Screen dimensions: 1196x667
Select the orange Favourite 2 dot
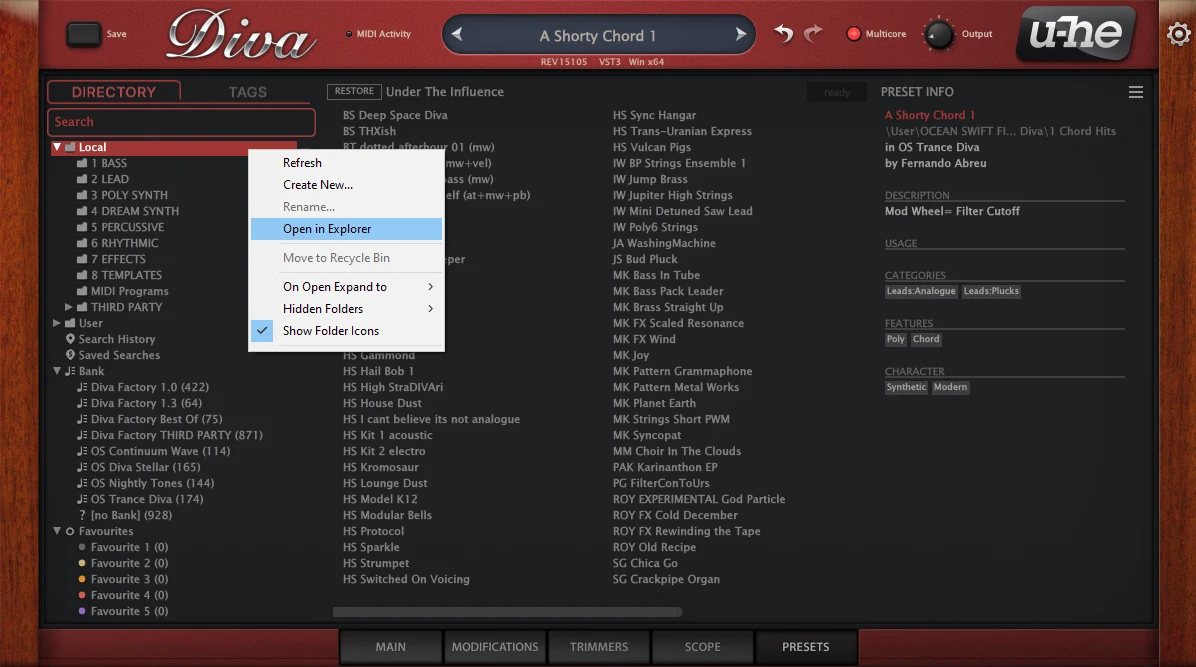click(x=82, y=563)
